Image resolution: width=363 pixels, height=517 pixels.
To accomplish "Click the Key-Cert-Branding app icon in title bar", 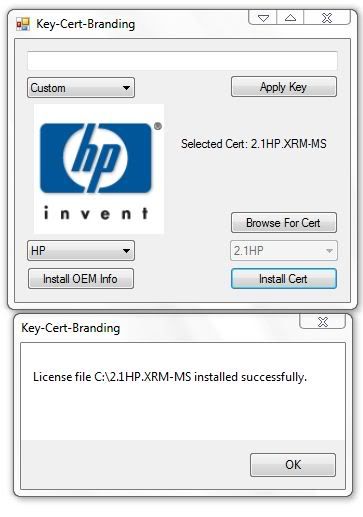I will pos(23,24).
